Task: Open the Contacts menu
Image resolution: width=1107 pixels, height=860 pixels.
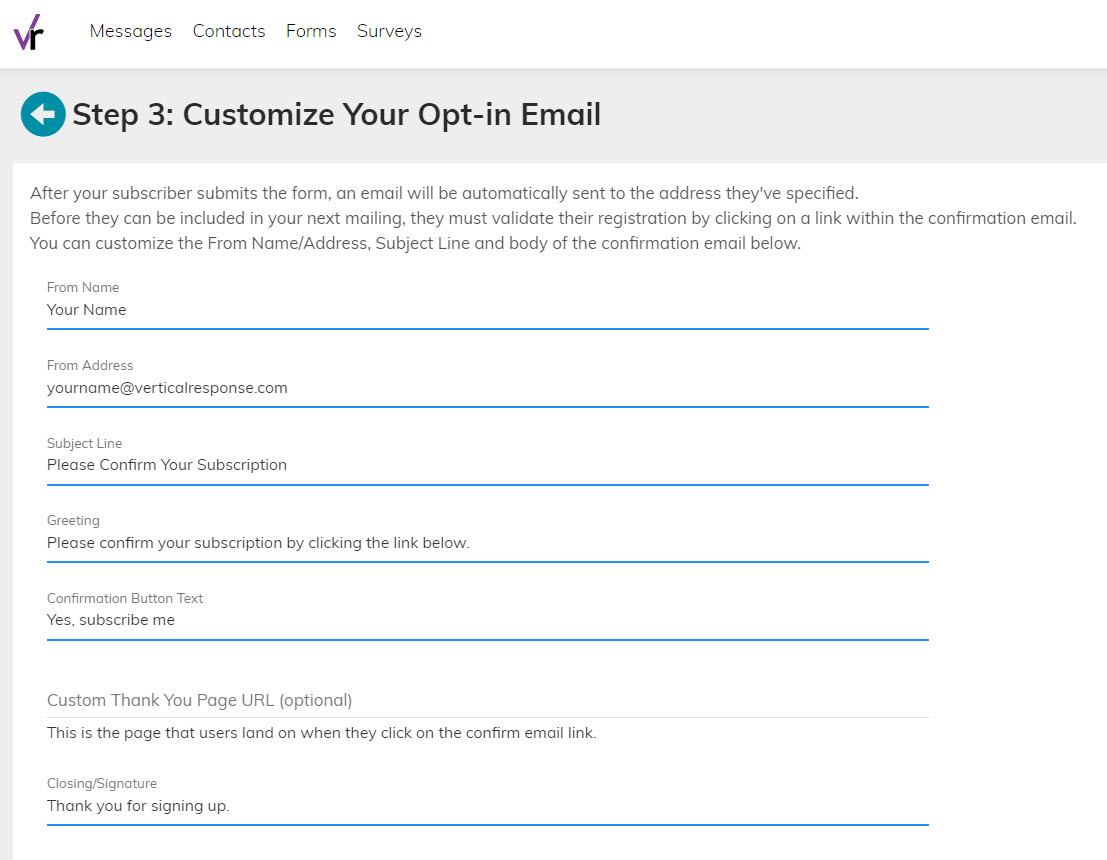Action: click(x=229, y=31)
